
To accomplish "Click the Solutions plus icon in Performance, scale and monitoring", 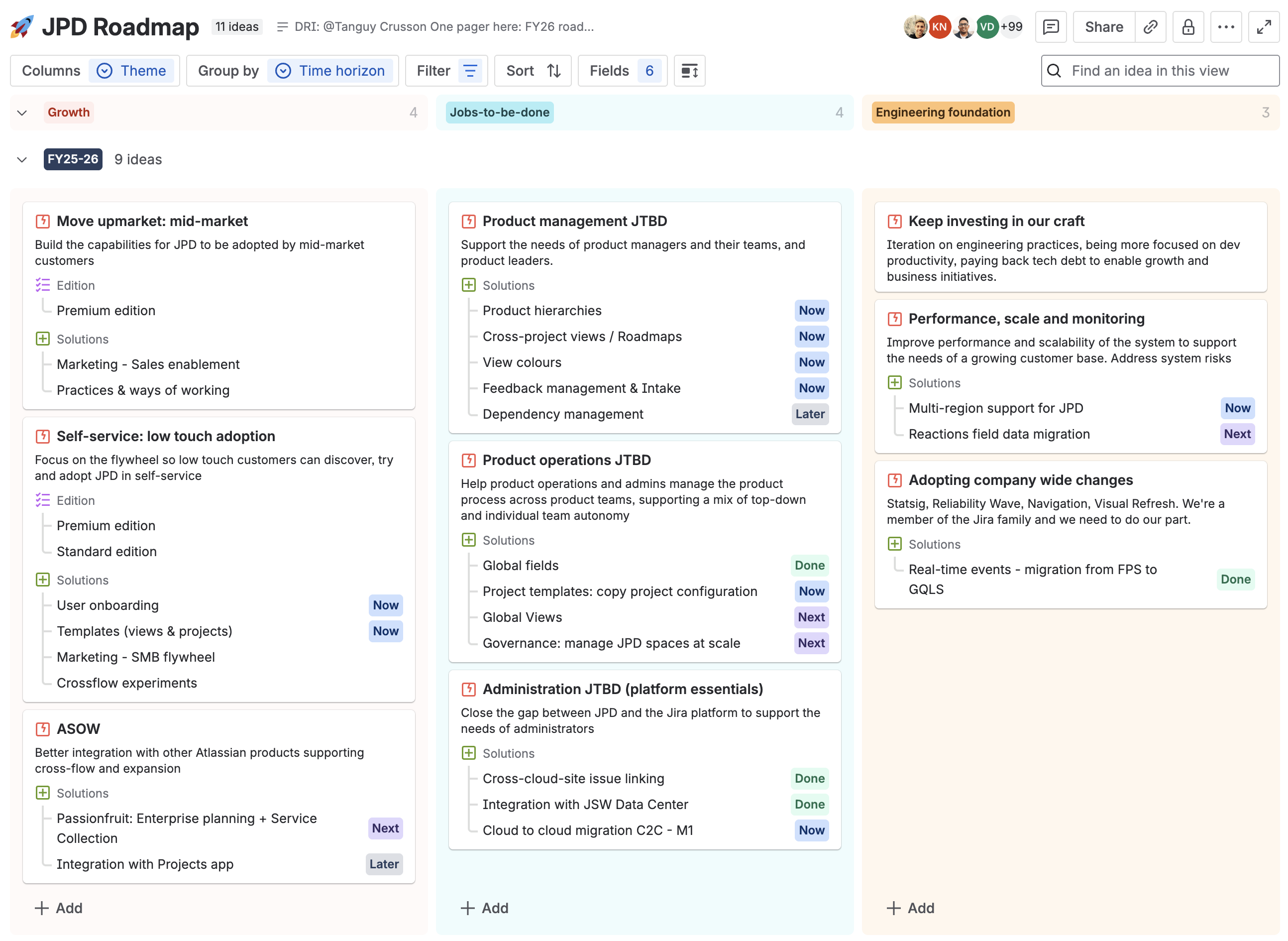I will (894, 382).
